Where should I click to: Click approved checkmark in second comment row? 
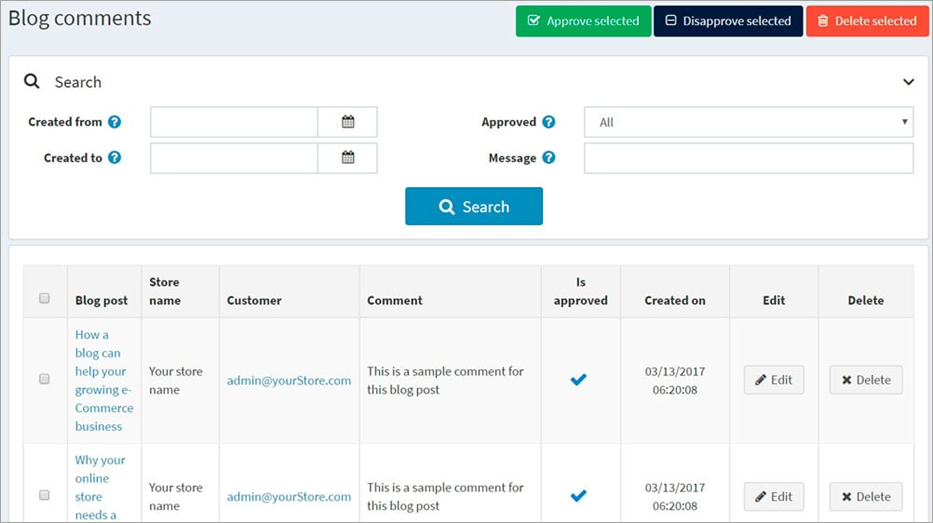(578, 496)
